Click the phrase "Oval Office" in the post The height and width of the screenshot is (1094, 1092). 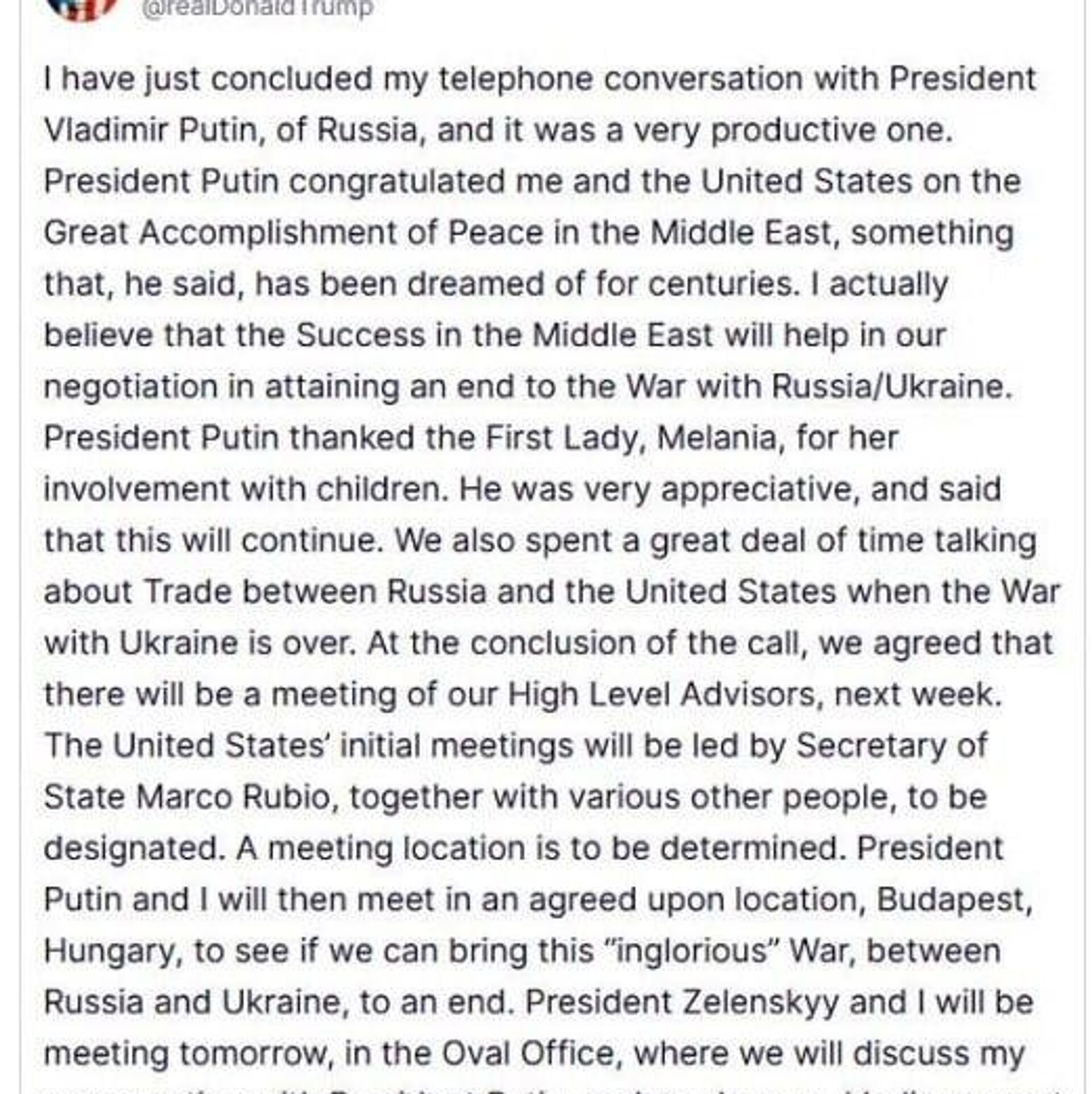[528, 1053]
